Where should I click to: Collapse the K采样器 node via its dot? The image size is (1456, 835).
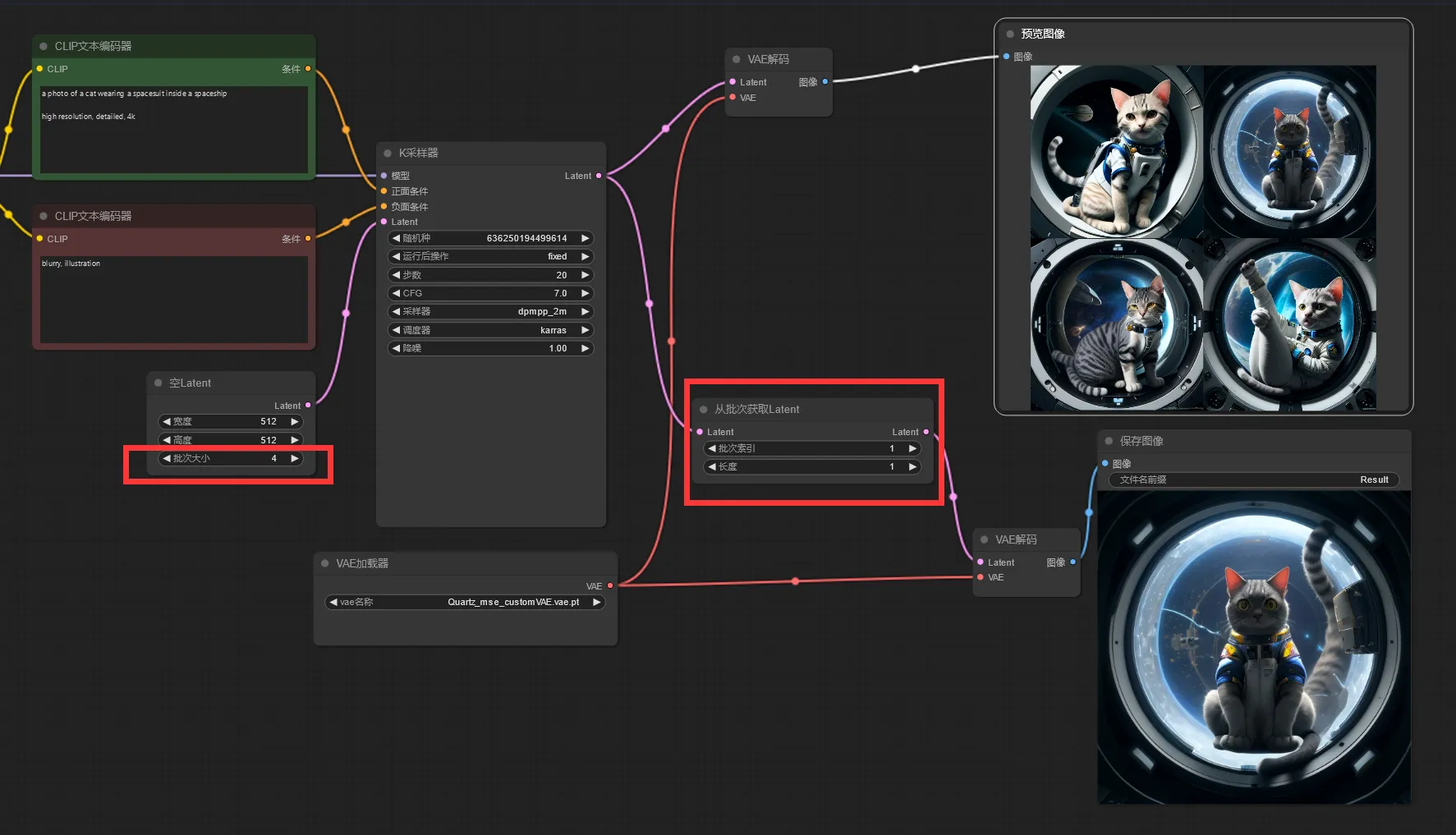(x=388, y=154)
